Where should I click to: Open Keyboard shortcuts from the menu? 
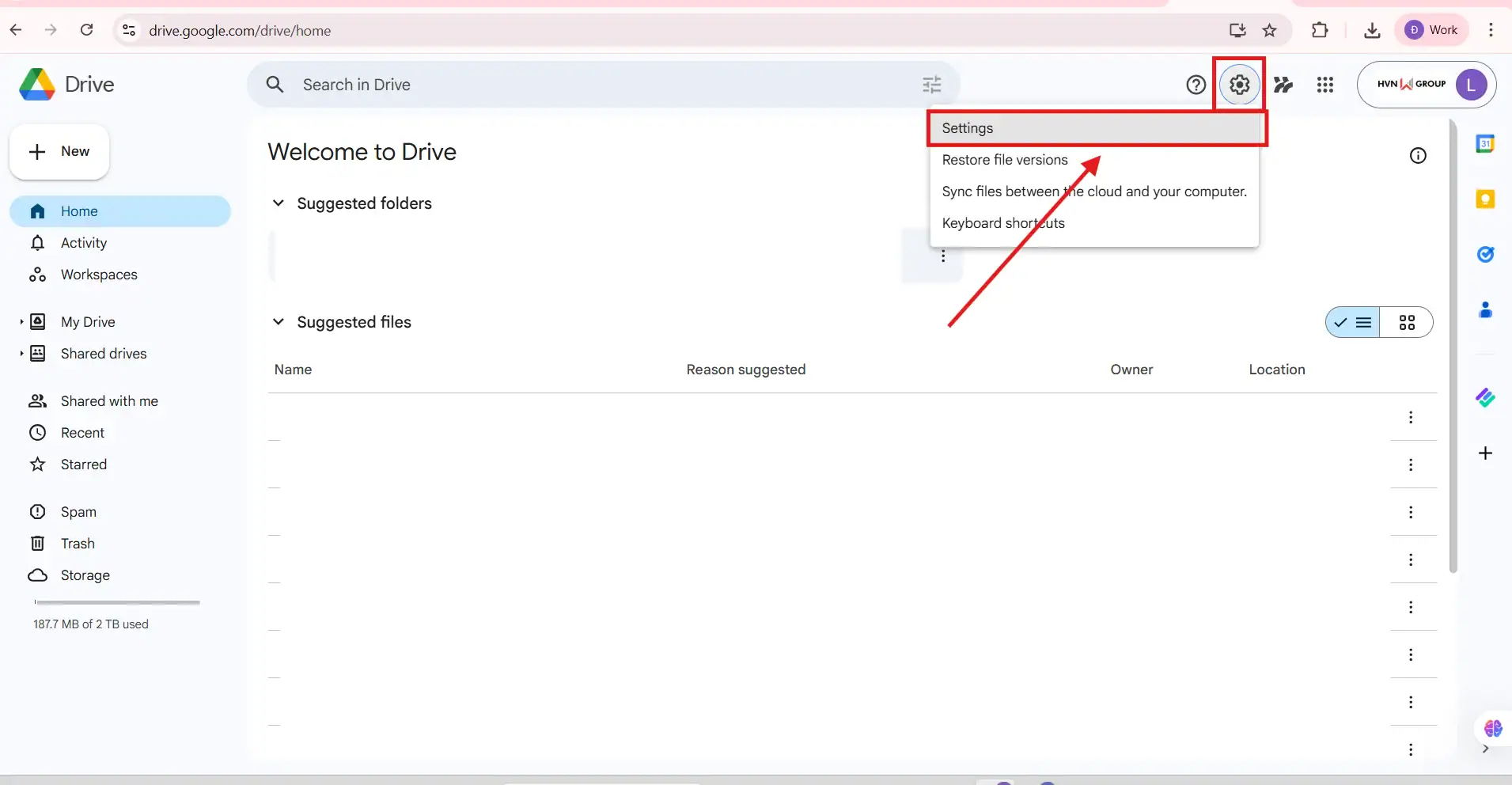1003,223
